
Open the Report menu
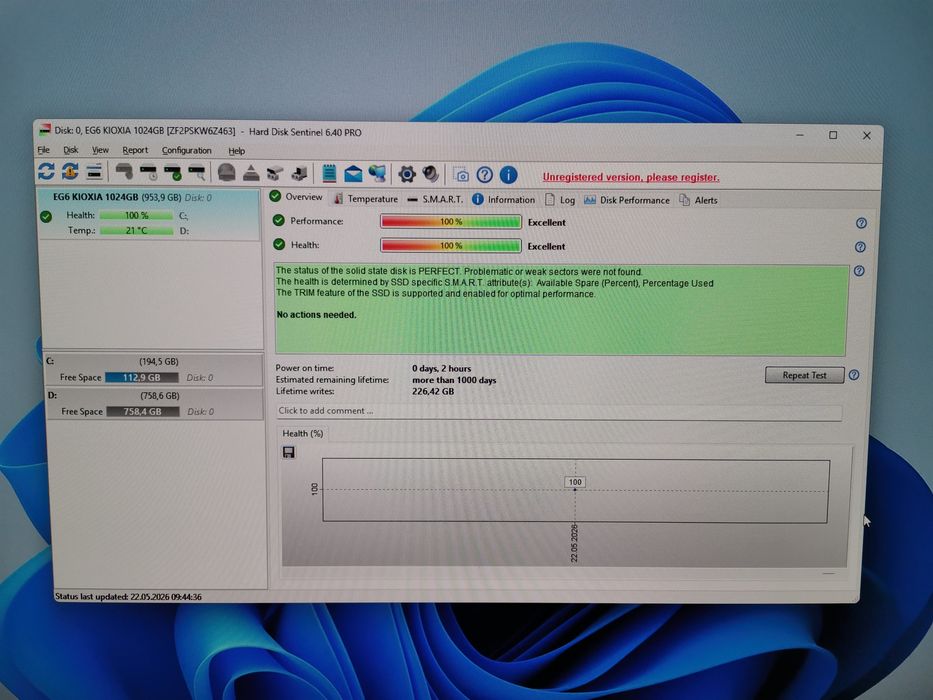pyautogui.click(x=135, y=150)
